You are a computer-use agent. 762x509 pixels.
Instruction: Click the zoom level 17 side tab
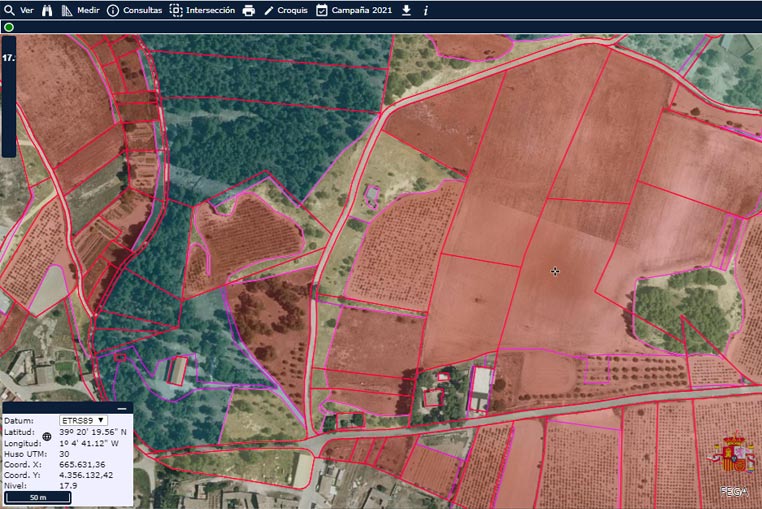pos(7,58)
